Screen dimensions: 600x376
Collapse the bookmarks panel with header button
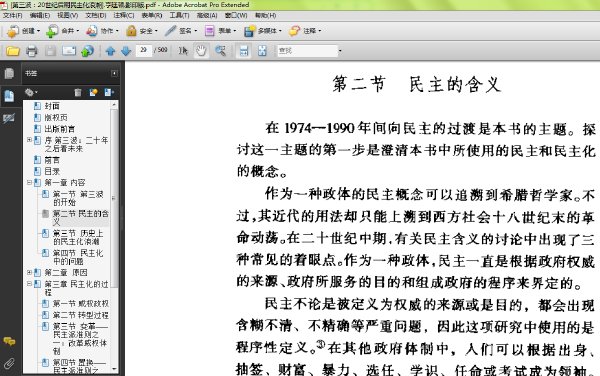(114, 73)
